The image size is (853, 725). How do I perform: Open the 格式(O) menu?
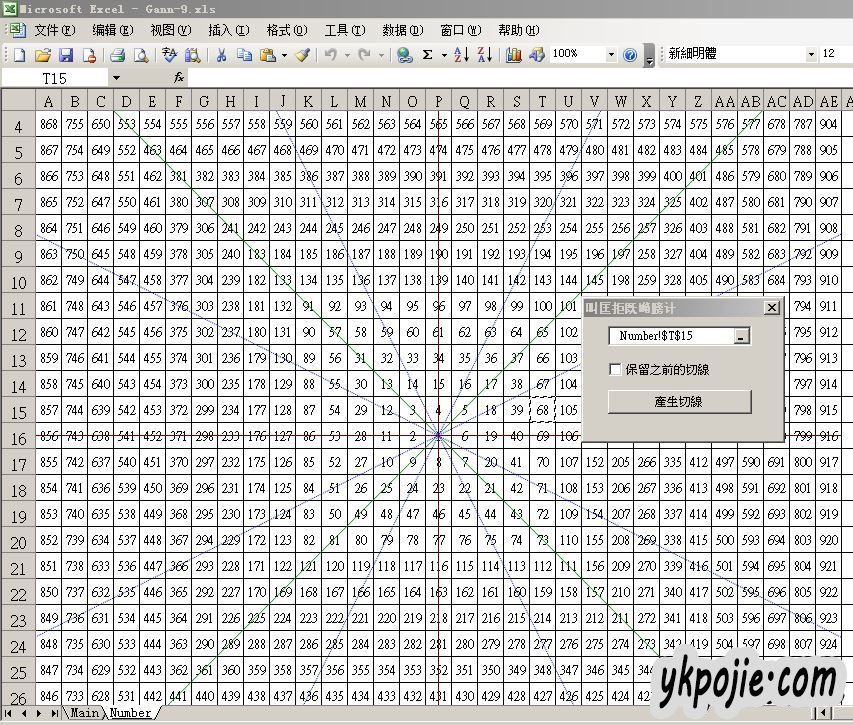(x=286, y=30)
